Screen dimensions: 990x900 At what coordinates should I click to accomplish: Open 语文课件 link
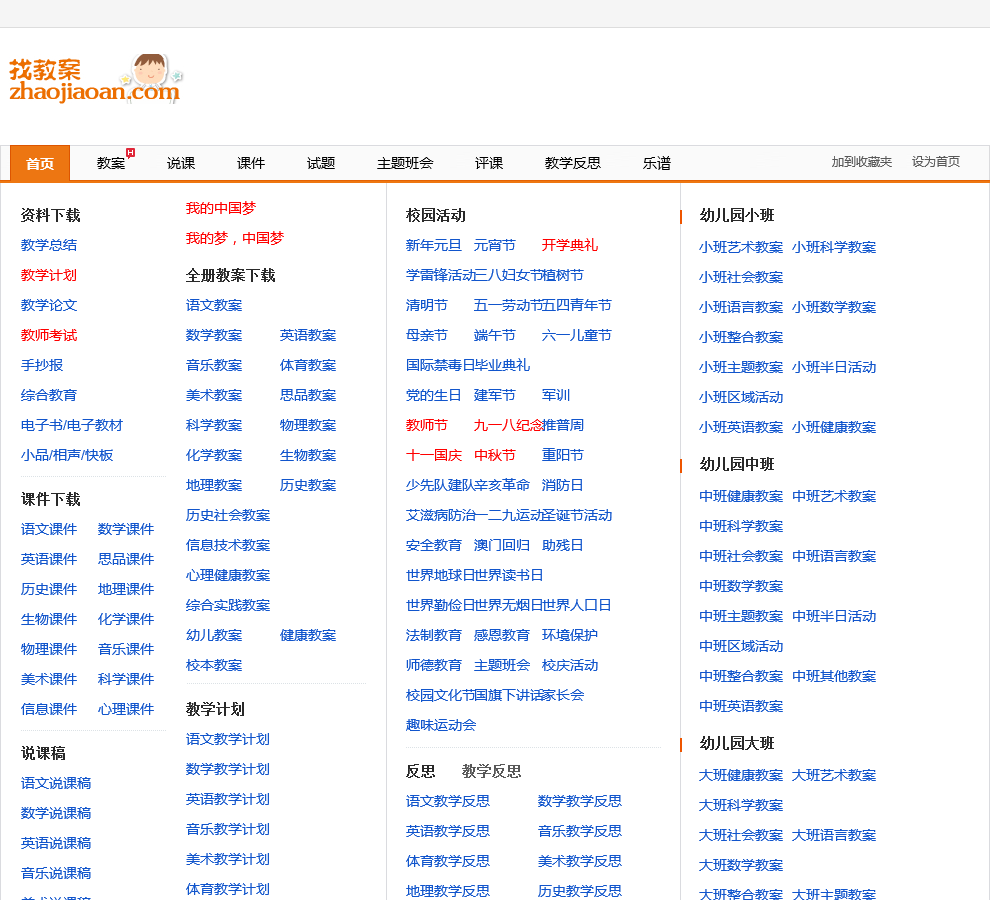point(49,529)
